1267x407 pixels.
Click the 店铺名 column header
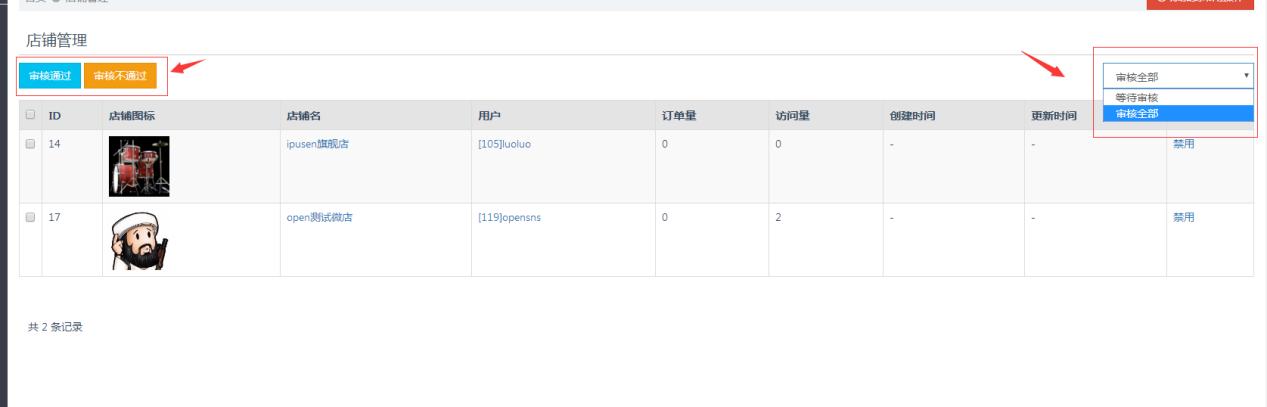pos(303,115)
